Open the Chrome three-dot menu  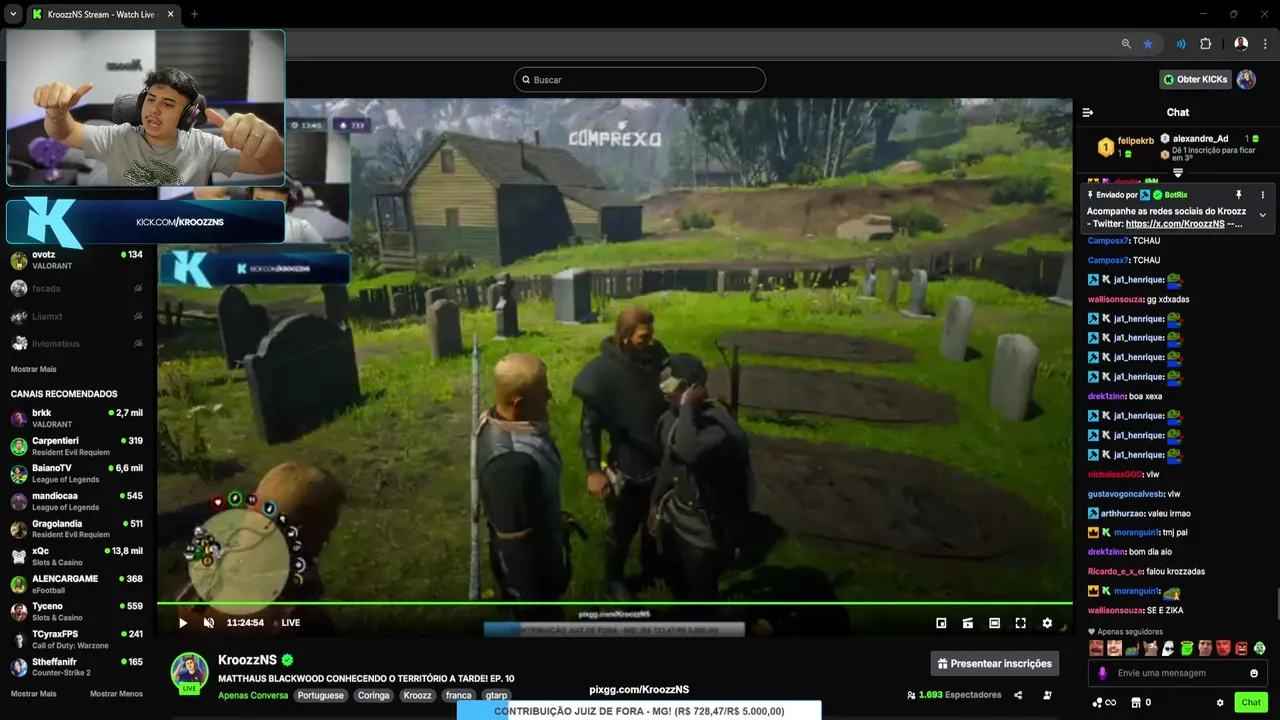coord(1265,44)
